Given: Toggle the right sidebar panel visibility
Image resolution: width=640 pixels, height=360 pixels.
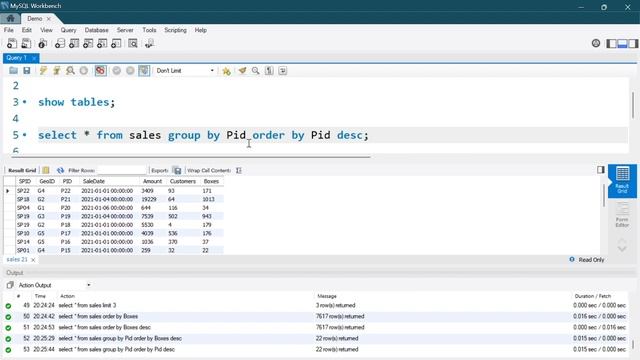Looking at the screenshot, I should tap(633, 44).
